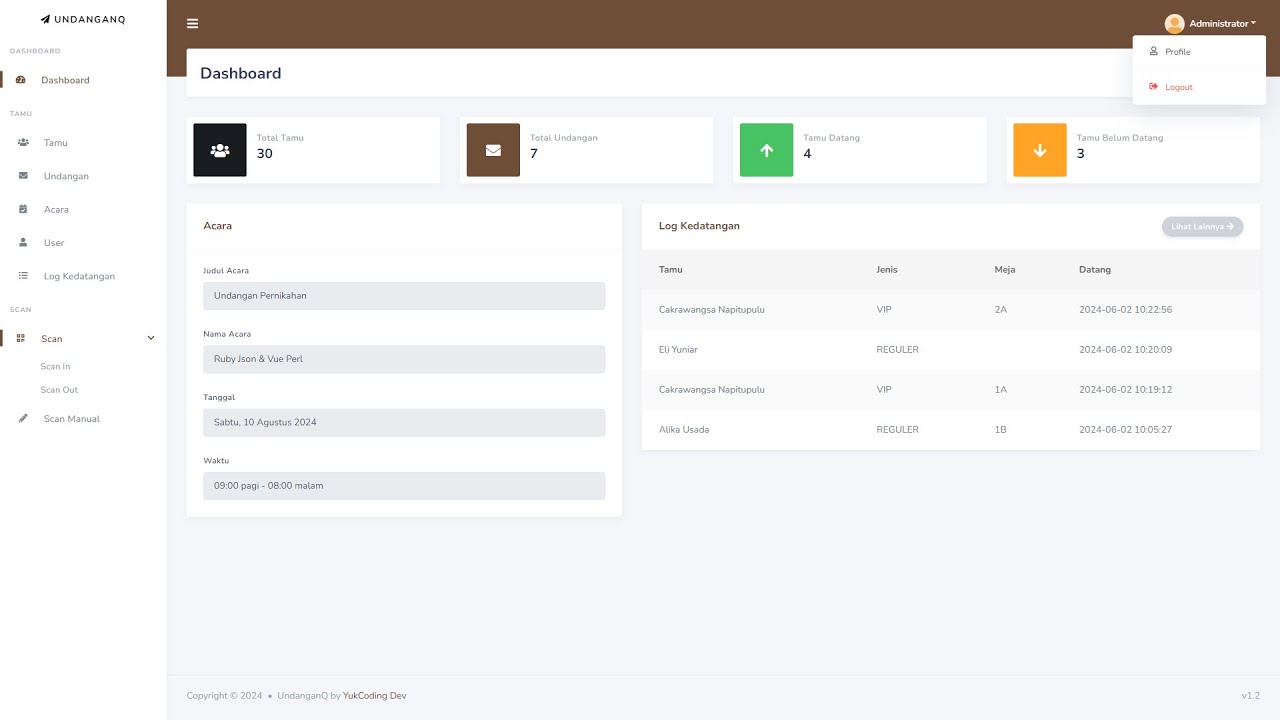Toggle the hamburger sidebar menu
Image resolution: width=1280 pixels, height=720 pixels.
pos(193,24)
